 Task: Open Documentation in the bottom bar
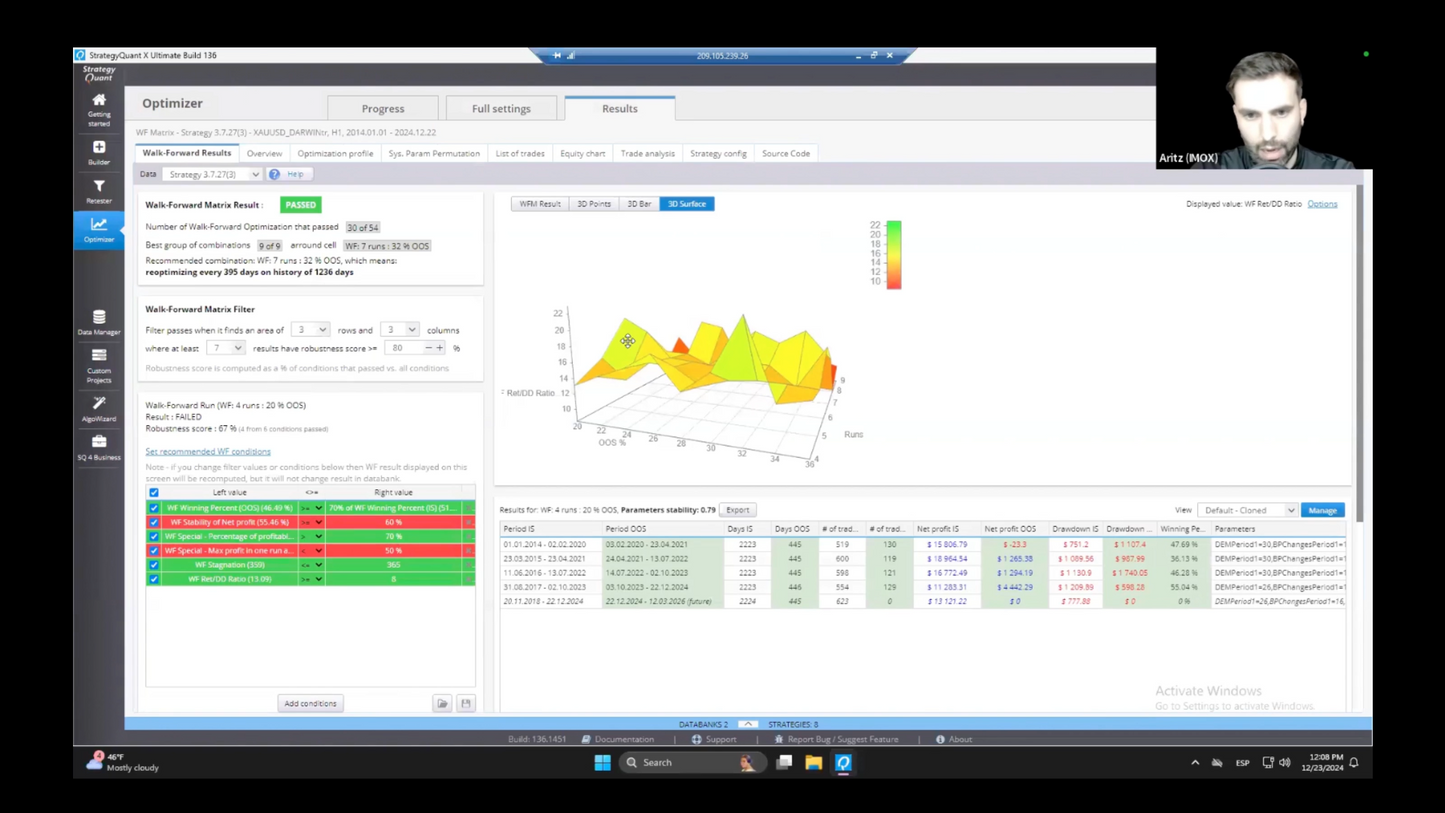tap(617, 739)
